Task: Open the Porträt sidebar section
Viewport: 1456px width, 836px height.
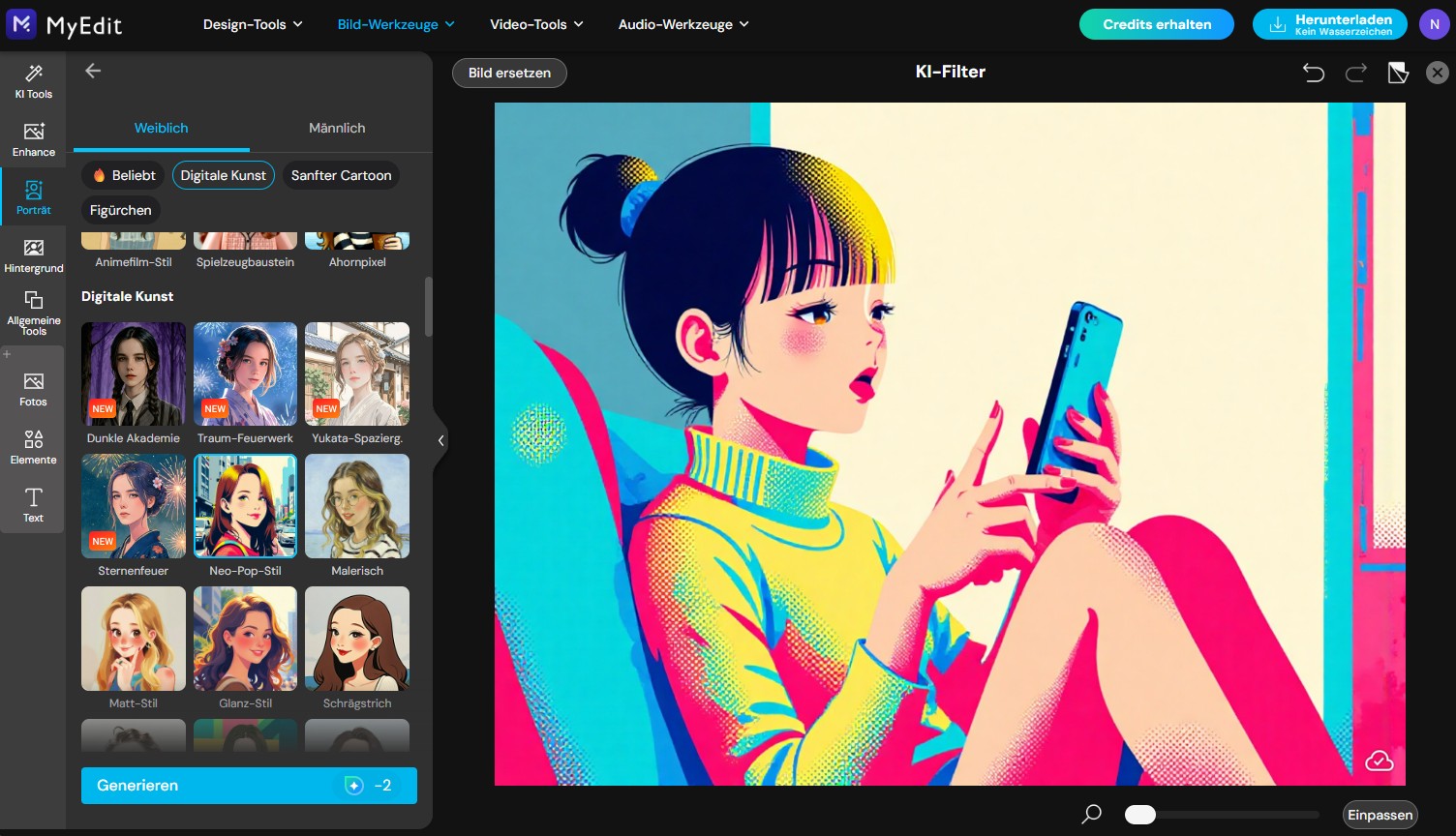Action: pyautogui.click(x=33, y=198)
